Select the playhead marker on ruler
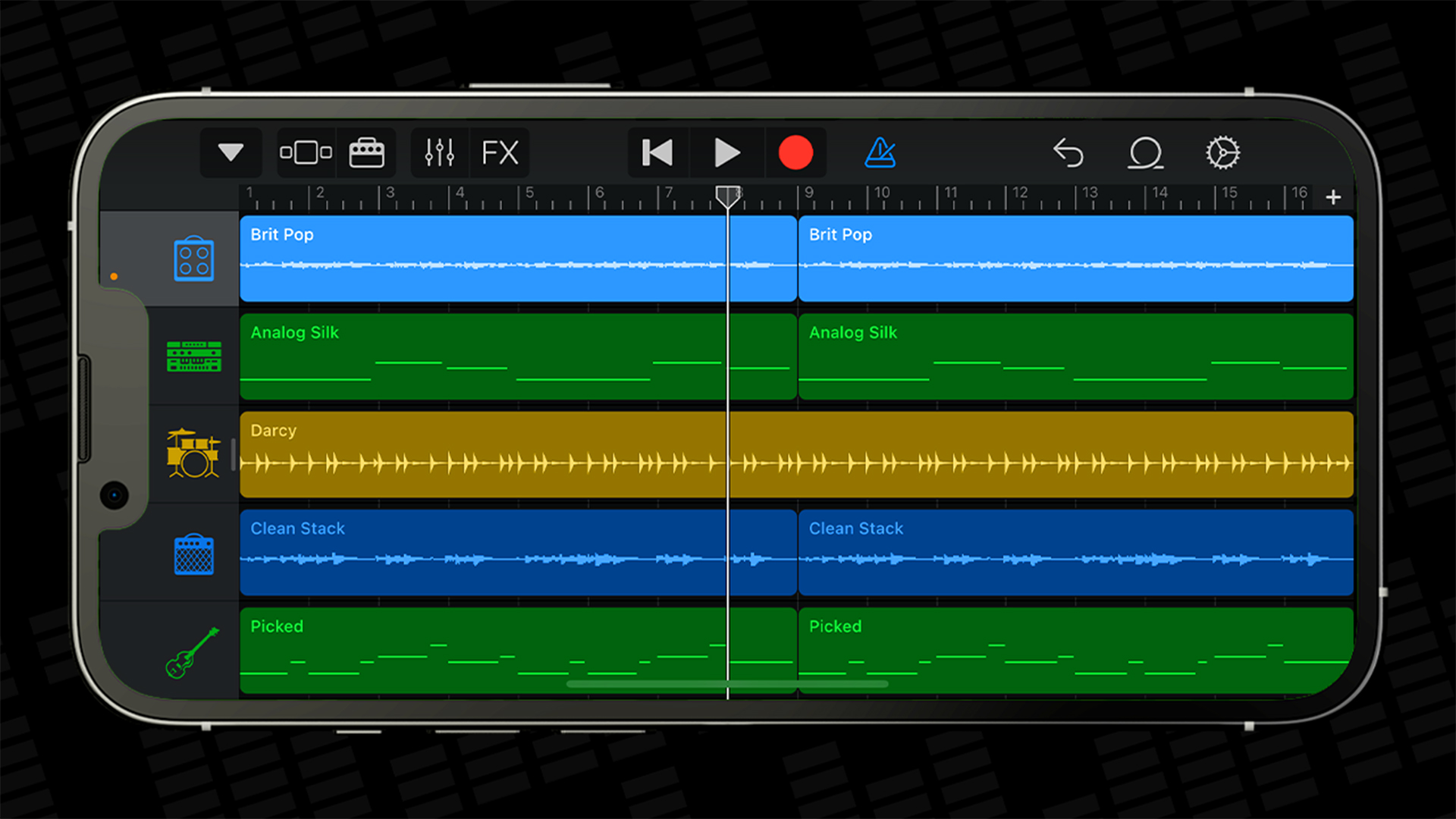The image size is (1456, 819). pyautogui.click(x=728, y=196)
